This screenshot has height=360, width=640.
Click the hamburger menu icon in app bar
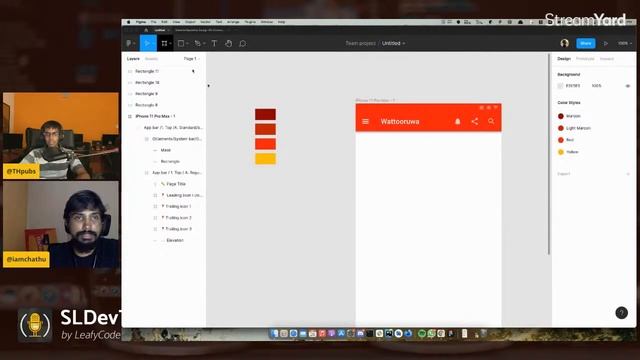(x=365, y=121)
